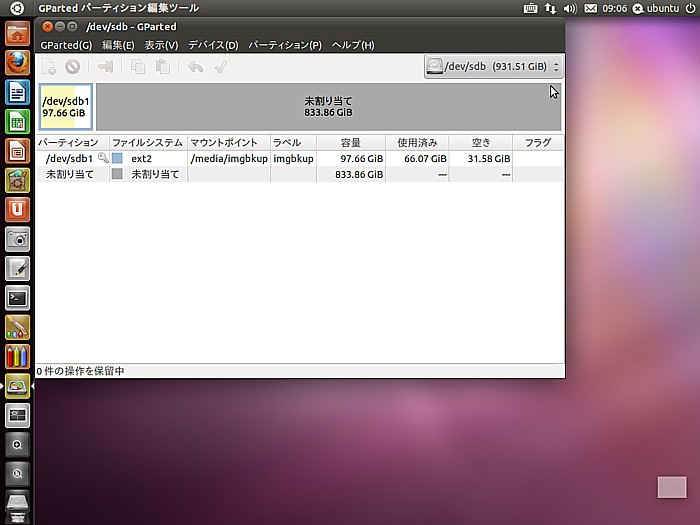Click the Copy partition toolbar icon

(138, 67)
